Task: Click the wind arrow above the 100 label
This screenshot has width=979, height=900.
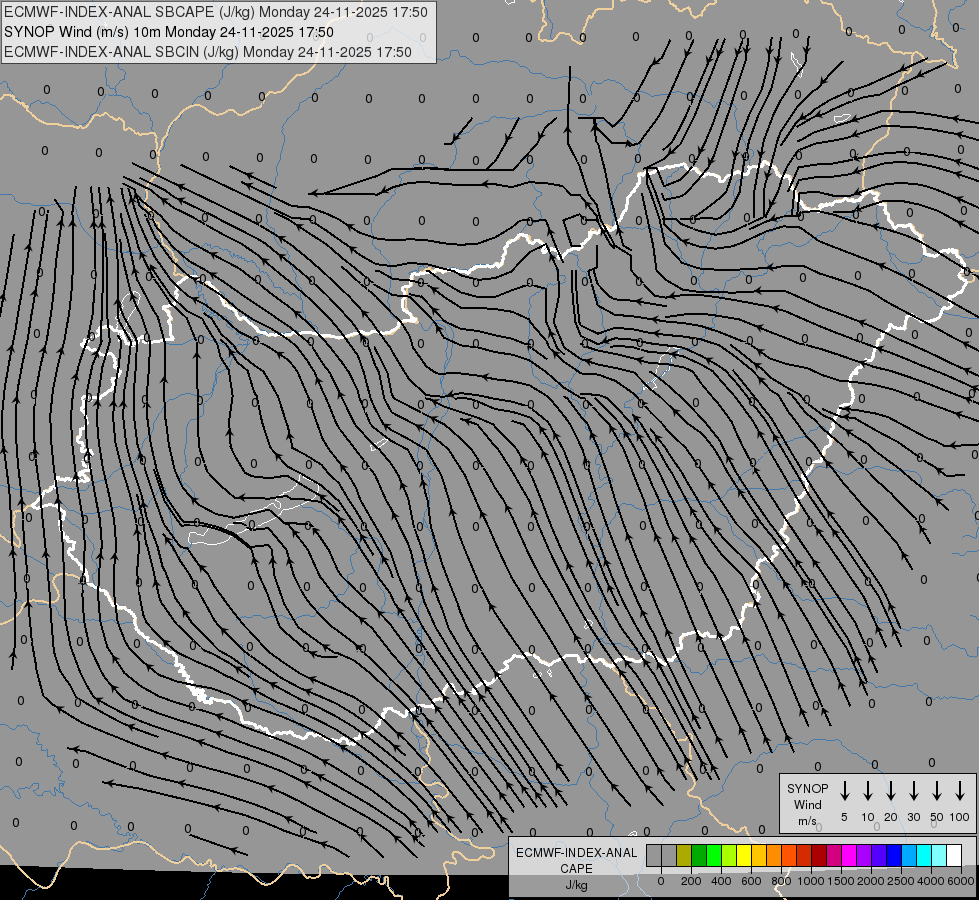Action: pyautogui.click(x=960, y=791)
